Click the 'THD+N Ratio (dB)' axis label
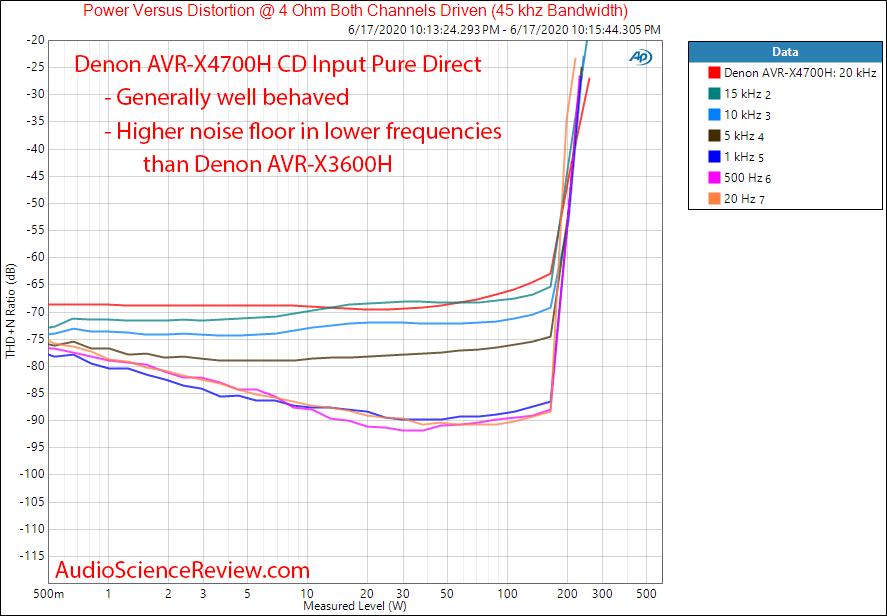Viewport: 887px width, 616px height. click(10, 311)
